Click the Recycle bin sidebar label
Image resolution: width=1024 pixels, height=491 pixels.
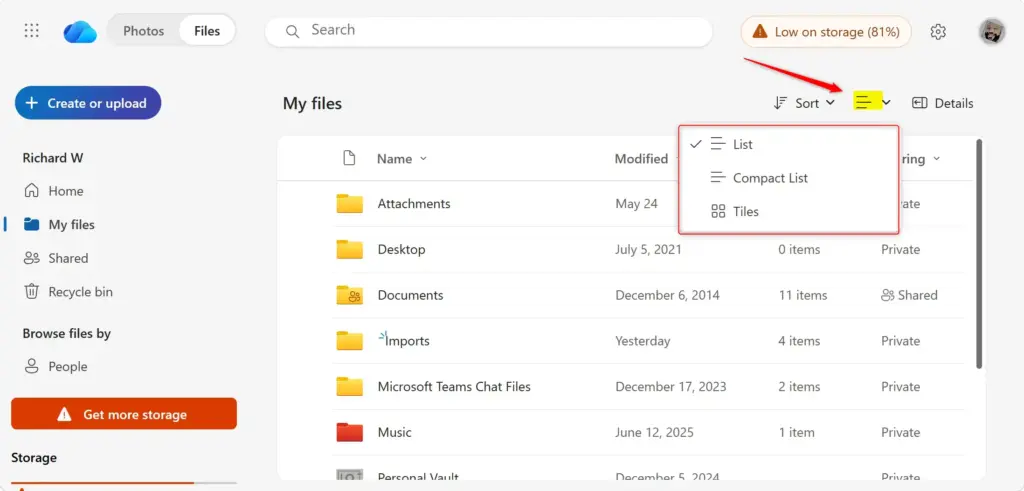tap(80, 292)
